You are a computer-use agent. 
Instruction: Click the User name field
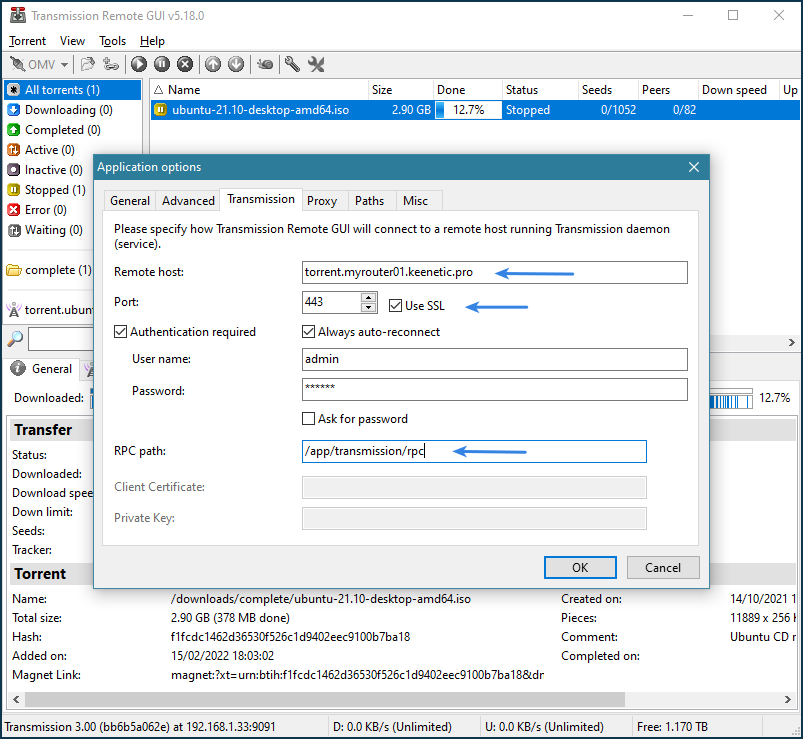click(495, 360)
